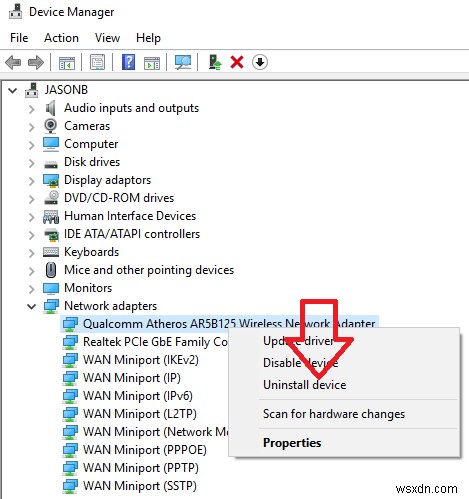Click the disc drive icon for DVD/CD-ROM
Viewport: 469px width, 499px height.
51,198
